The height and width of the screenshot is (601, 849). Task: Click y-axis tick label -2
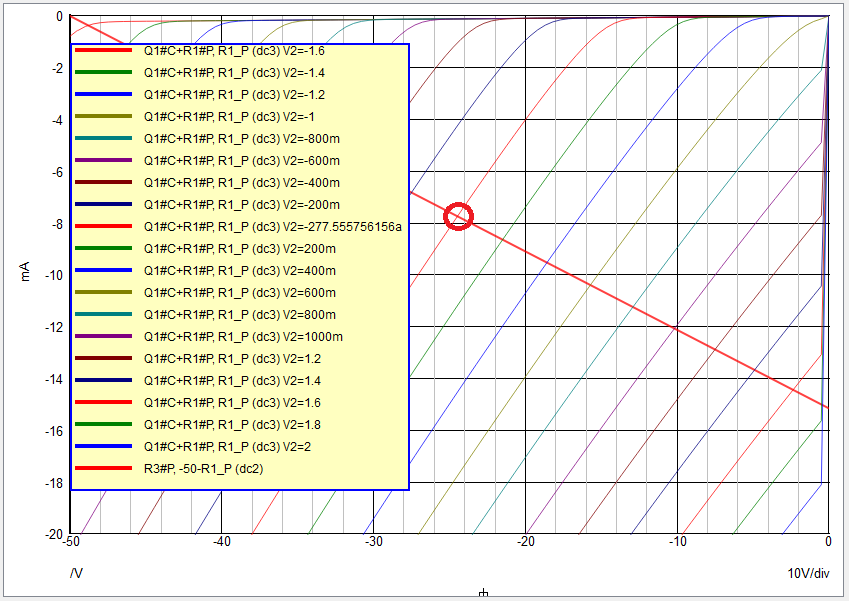tap(57, 69)
